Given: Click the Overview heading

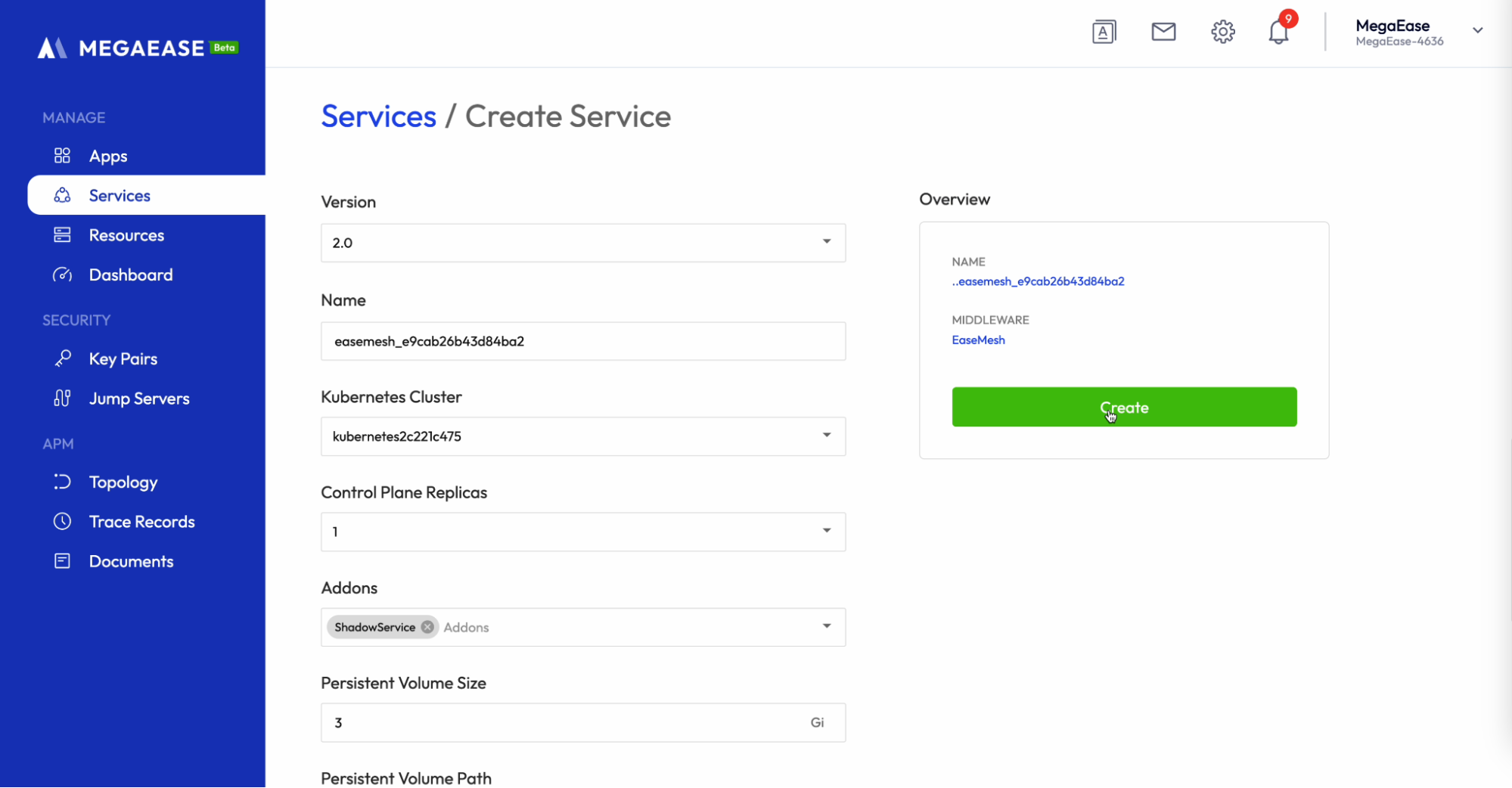Looking at the screenshot, I should (955, 199).
